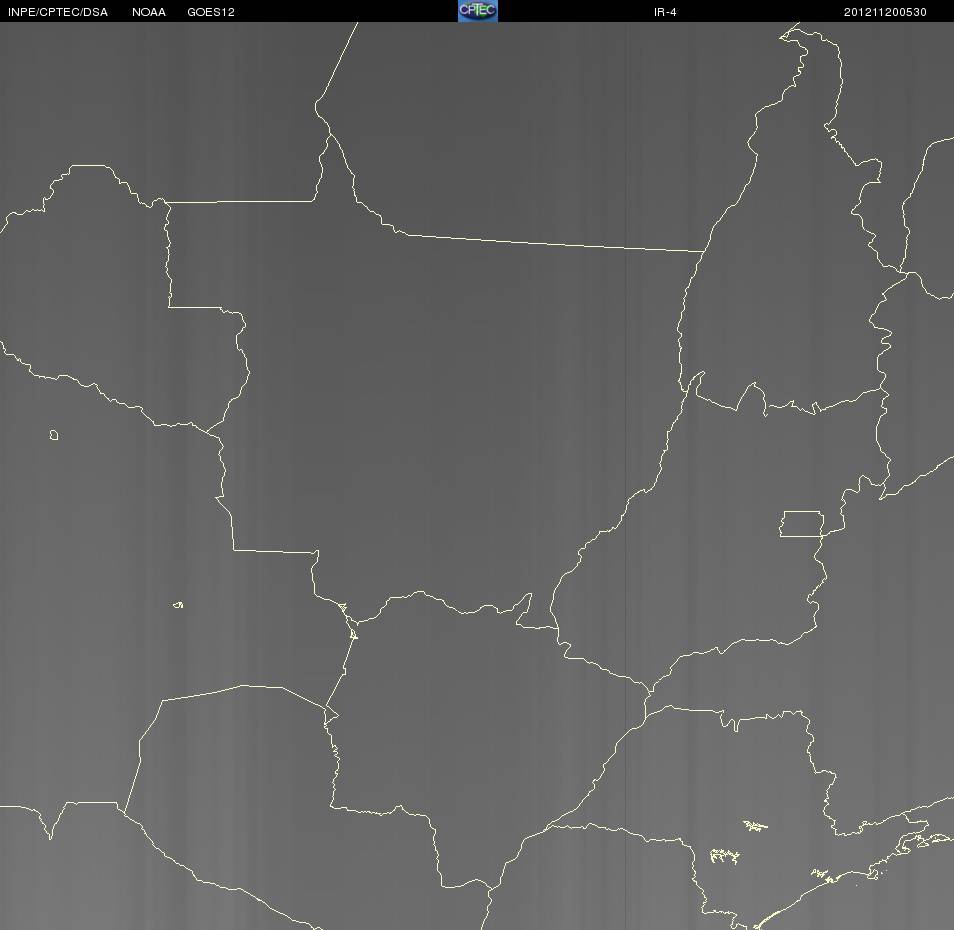Click the INPE/CPTEC/DSA header text

[58, 12]
